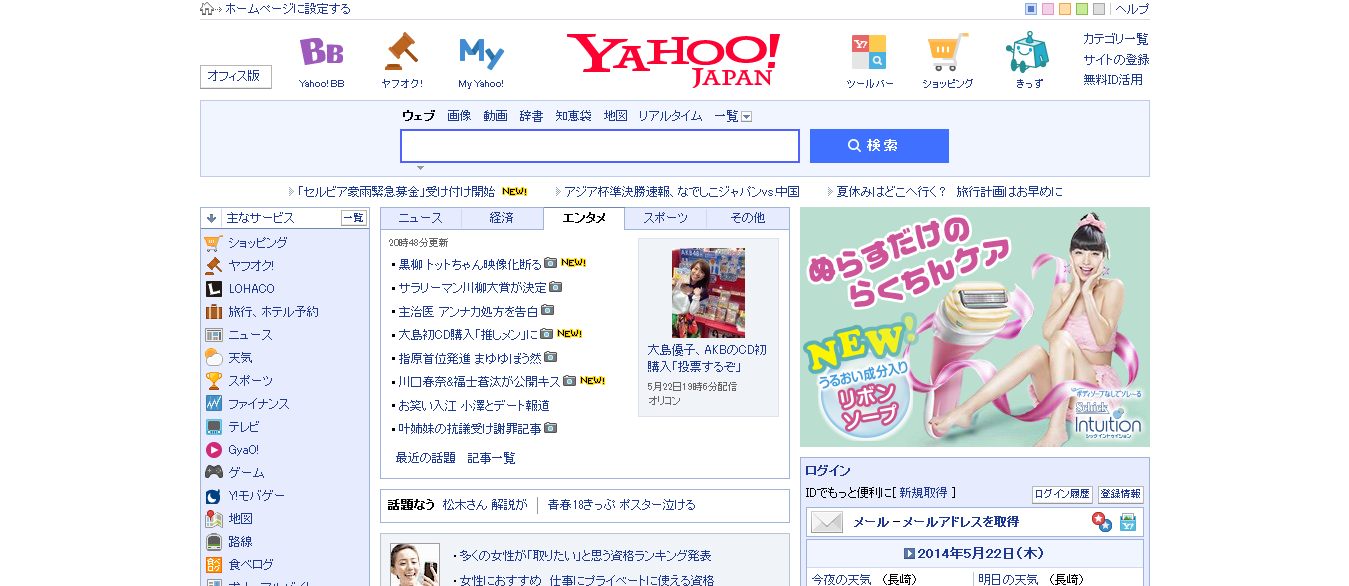
Task: Click the スポーツ trophy icon in sidebar
Action: (213, 381)
